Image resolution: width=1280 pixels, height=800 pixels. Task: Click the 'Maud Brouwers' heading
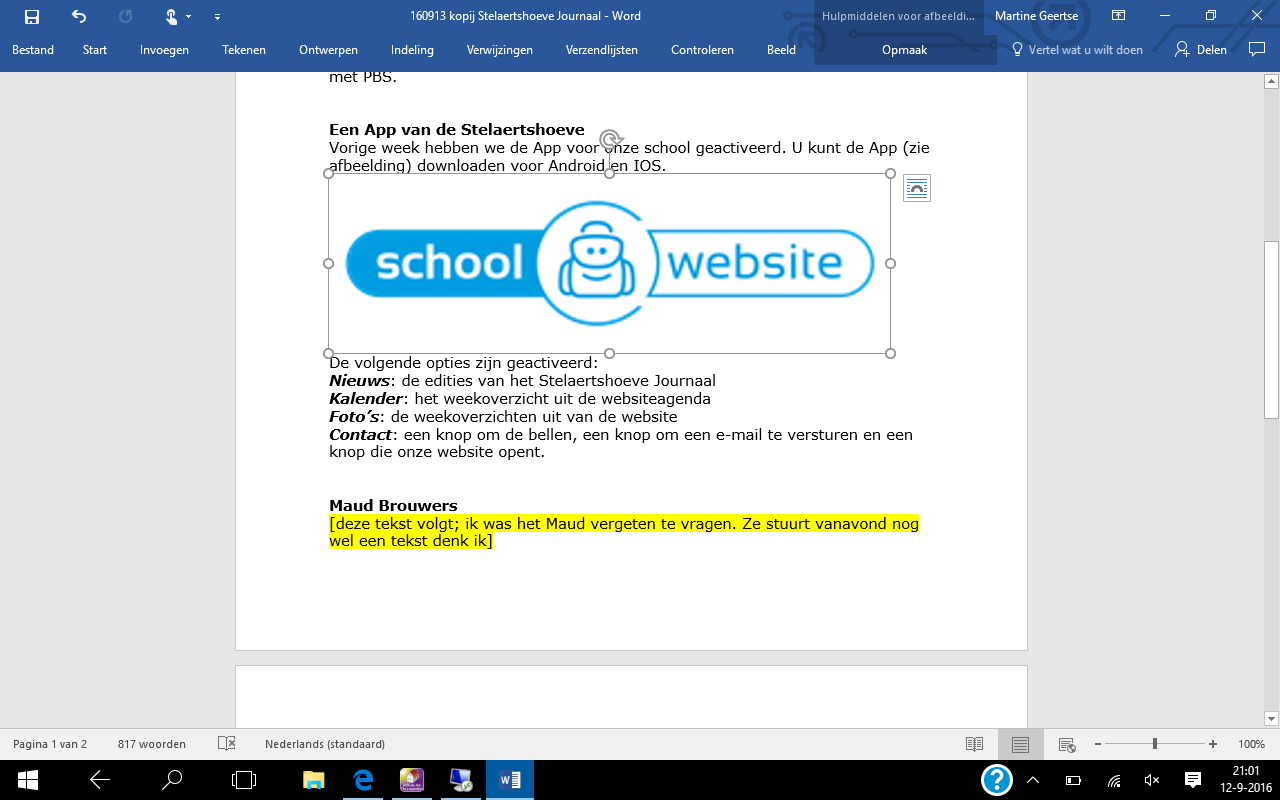393,506
